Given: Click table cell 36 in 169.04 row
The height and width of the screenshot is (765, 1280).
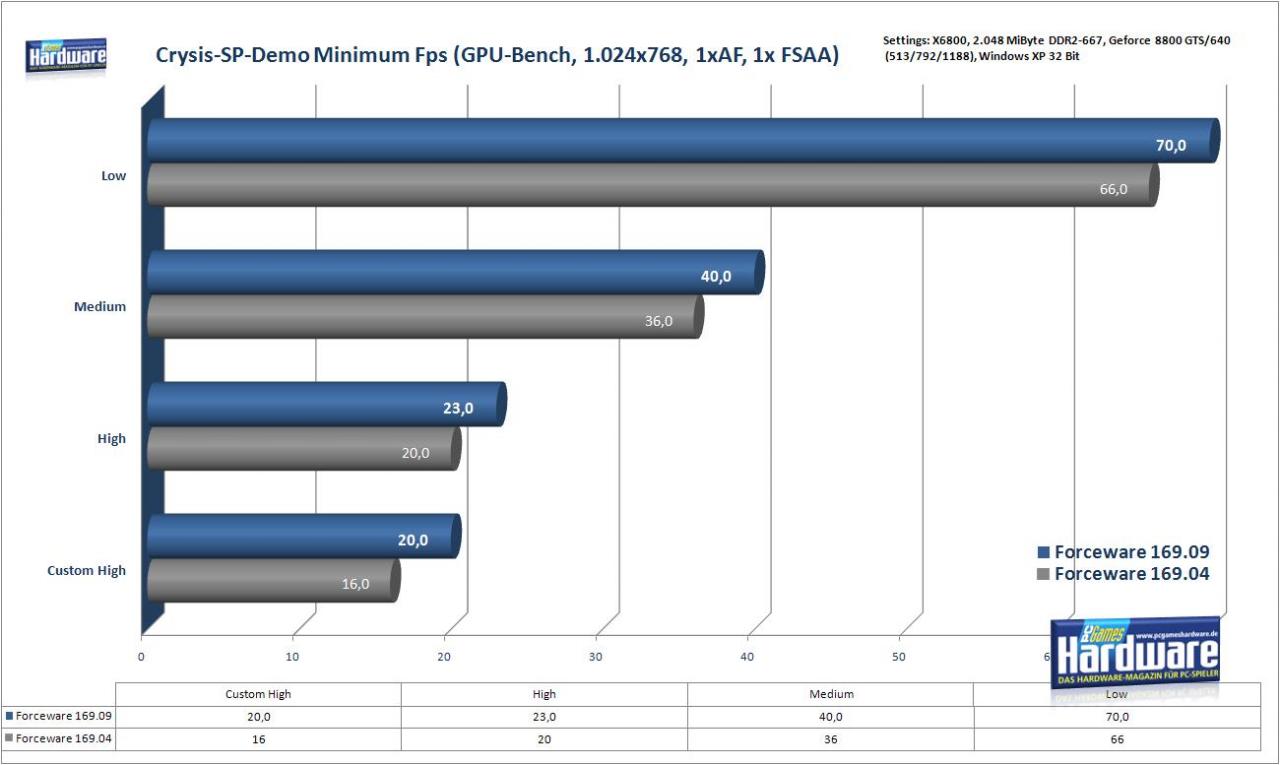Looking at the screenshot, I should tap(831, 739).
